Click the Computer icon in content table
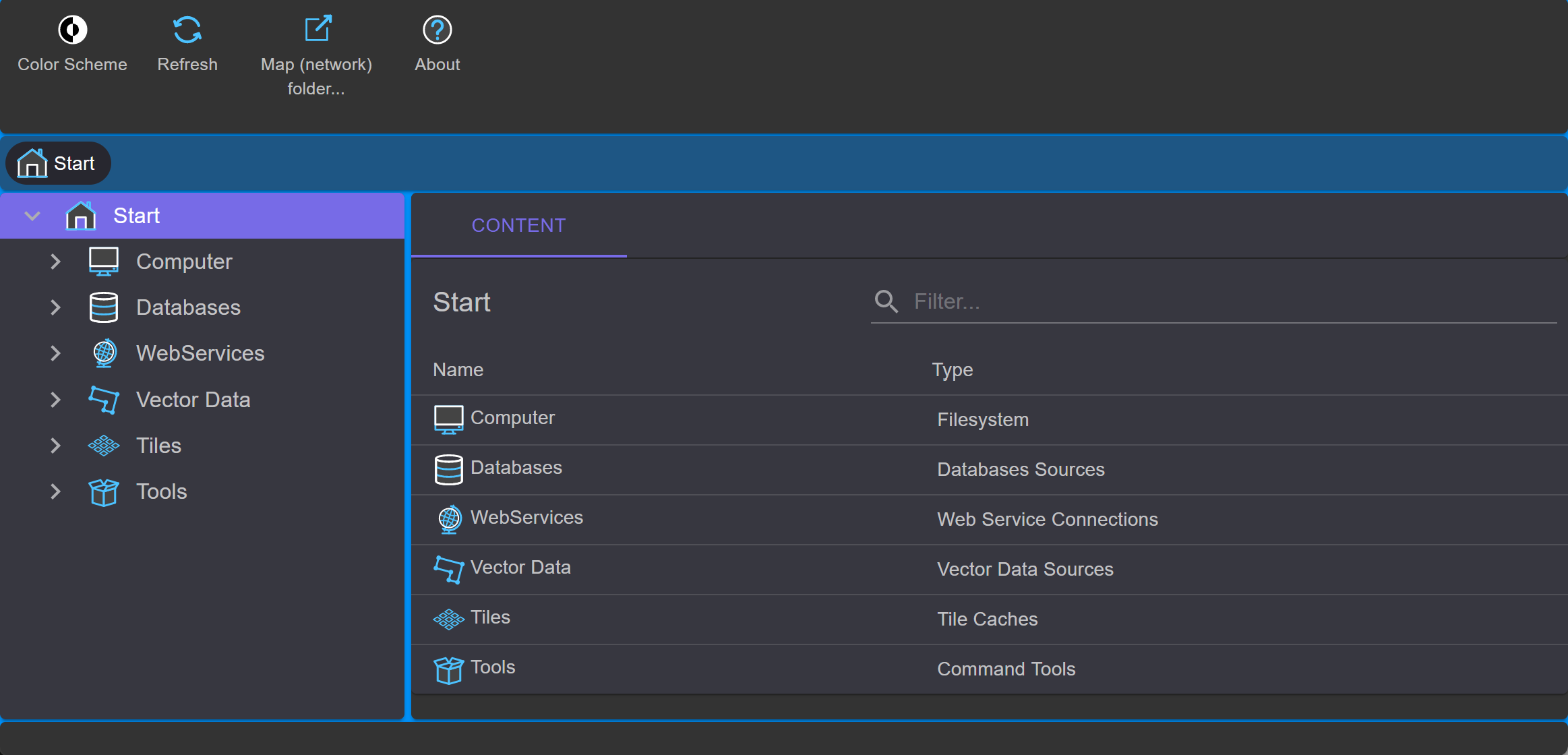The image size is (1568, 755). pos(449,420)
